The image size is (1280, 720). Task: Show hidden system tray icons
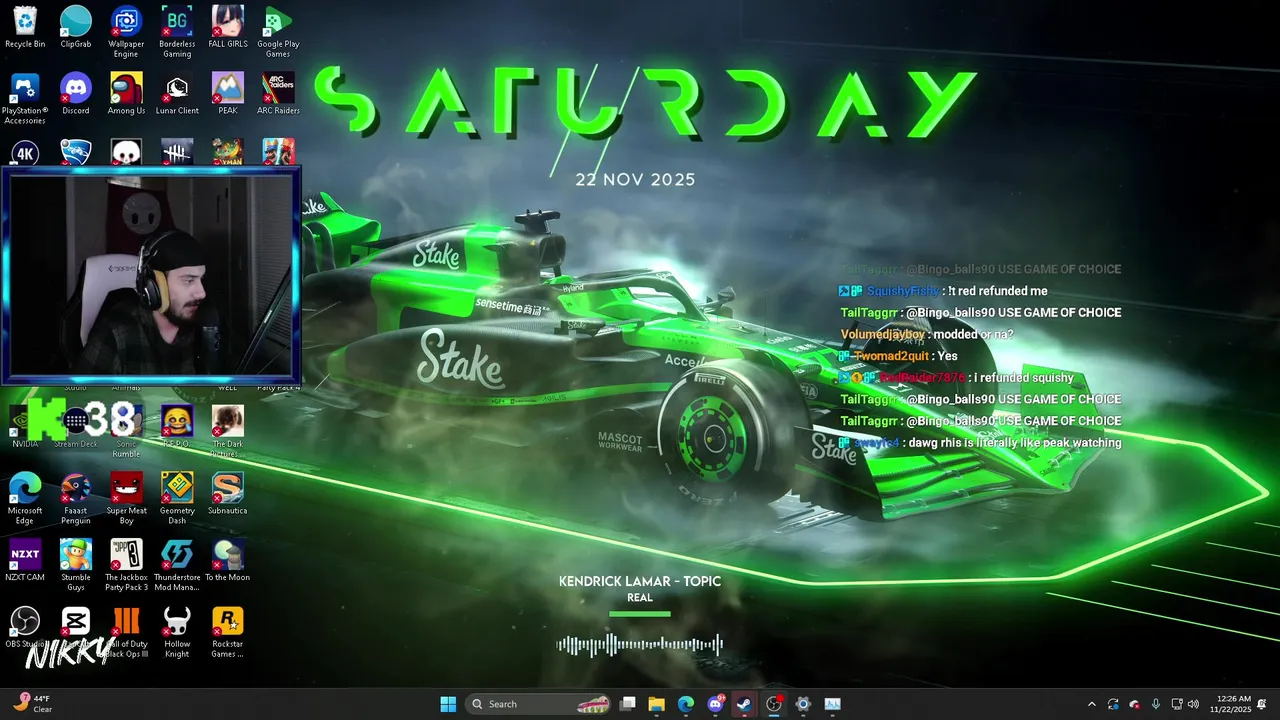[1091, 704]
